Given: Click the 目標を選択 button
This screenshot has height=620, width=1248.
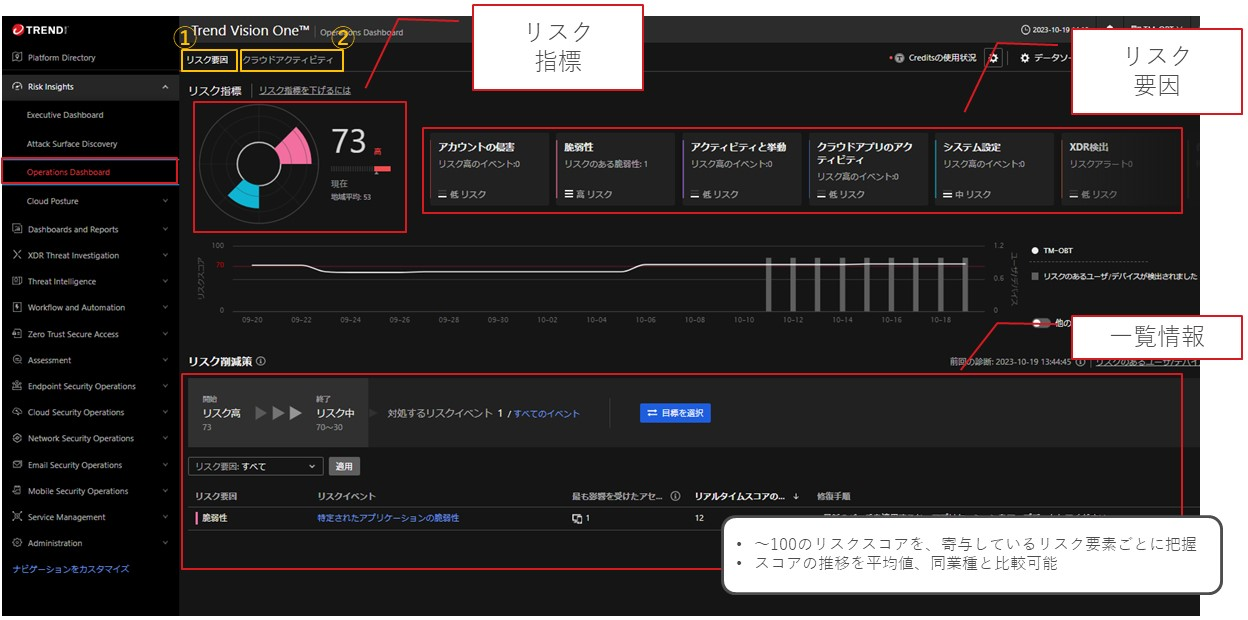Looking at the screenshot, I should [675, 412].
